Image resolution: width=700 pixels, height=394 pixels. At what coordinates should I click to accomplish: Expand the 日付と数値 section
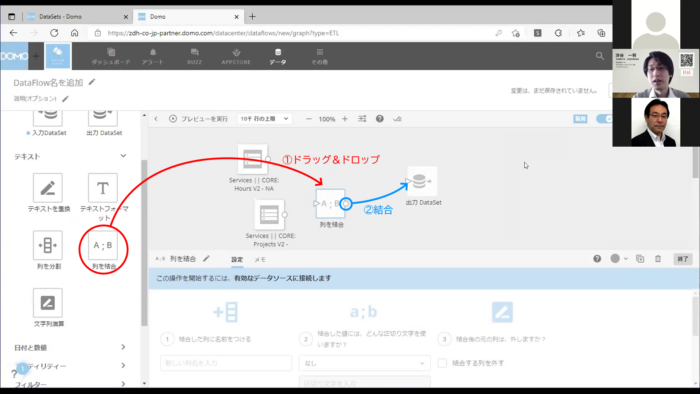pos(123,347)
